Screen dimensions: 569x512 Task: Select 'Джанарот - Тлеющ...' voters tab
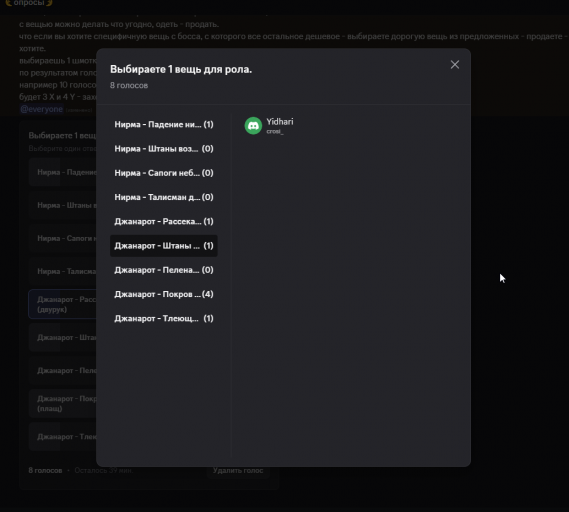coord(164,319)
